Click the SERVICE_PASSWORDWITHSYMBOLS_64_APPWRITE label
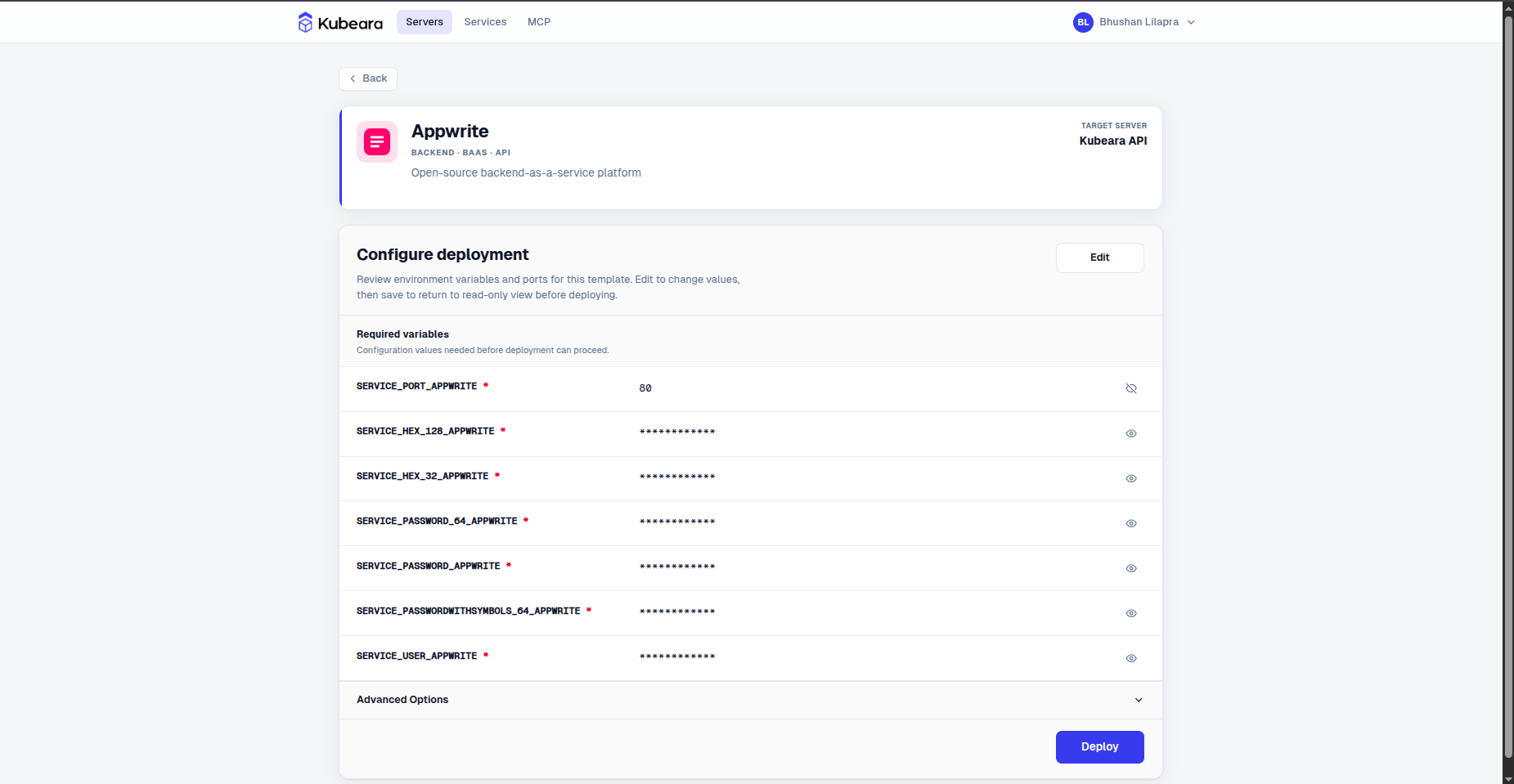 coord(468,611)
